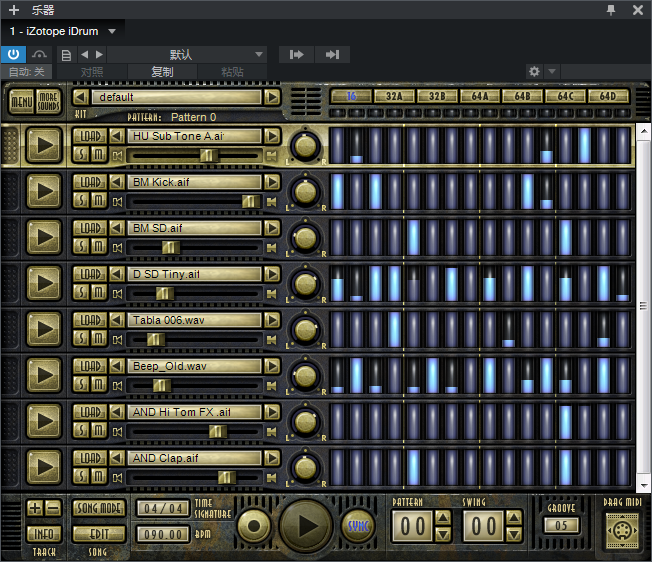
Task: Preview the Tabla 006.wav track sample
Action: (x=44, y=329)
